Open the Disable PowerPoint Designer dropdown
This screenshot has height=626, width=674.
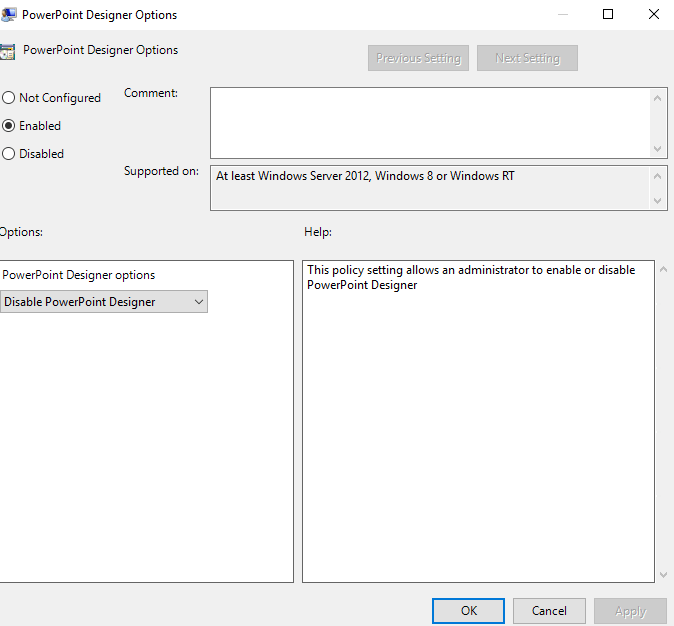[x=104, y=301]
